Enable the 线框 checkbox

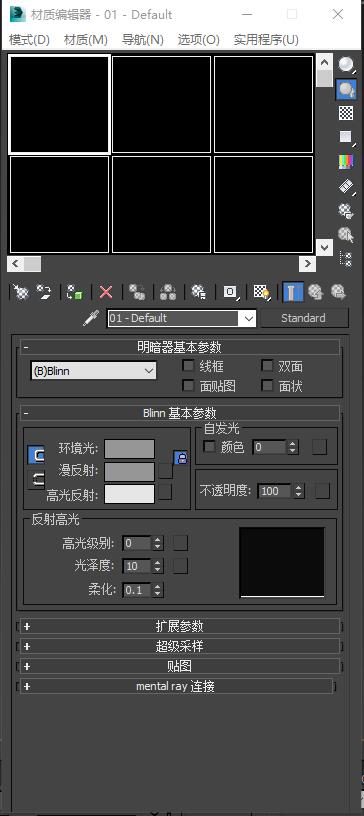pyautogui.click(x=189, y=366)
